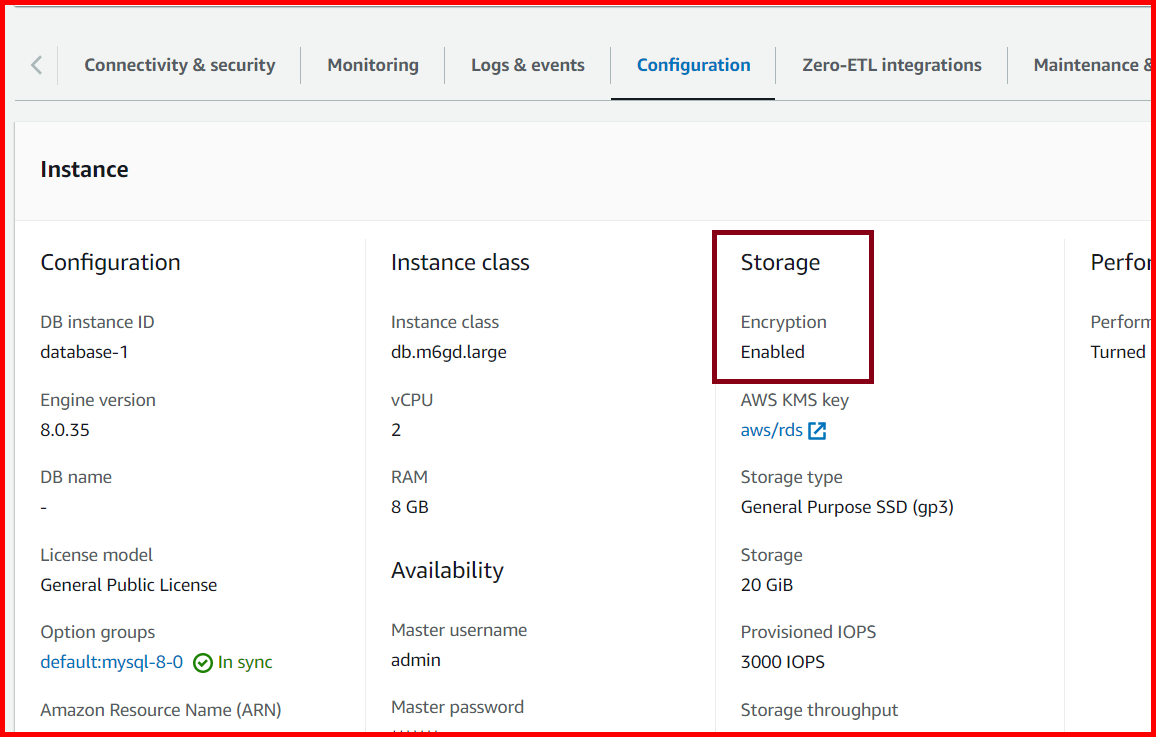The image size is (1156, 737).
Task: Open the Logs & events tab
Action: (527, 64)
